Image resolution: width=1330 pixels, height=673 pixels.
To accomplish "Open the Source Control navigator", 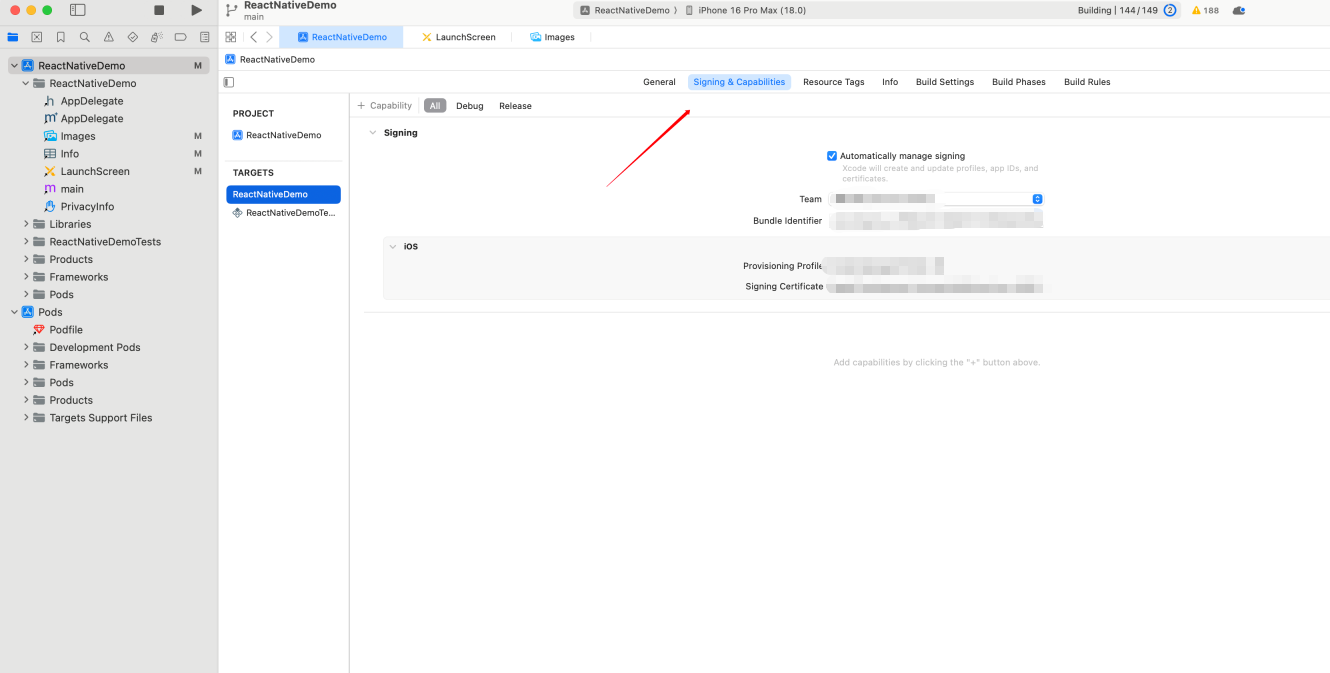I will [37, 37].
